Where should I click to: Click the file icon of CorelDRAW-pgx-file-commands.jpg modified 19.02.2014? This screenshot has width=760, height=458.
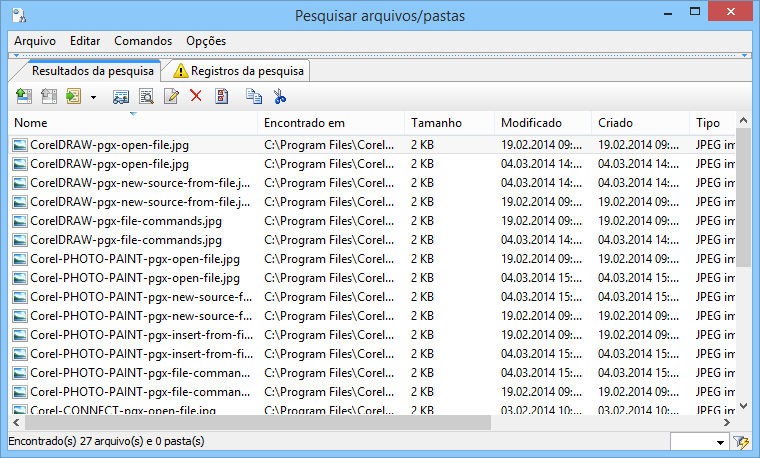pos(19,221)
